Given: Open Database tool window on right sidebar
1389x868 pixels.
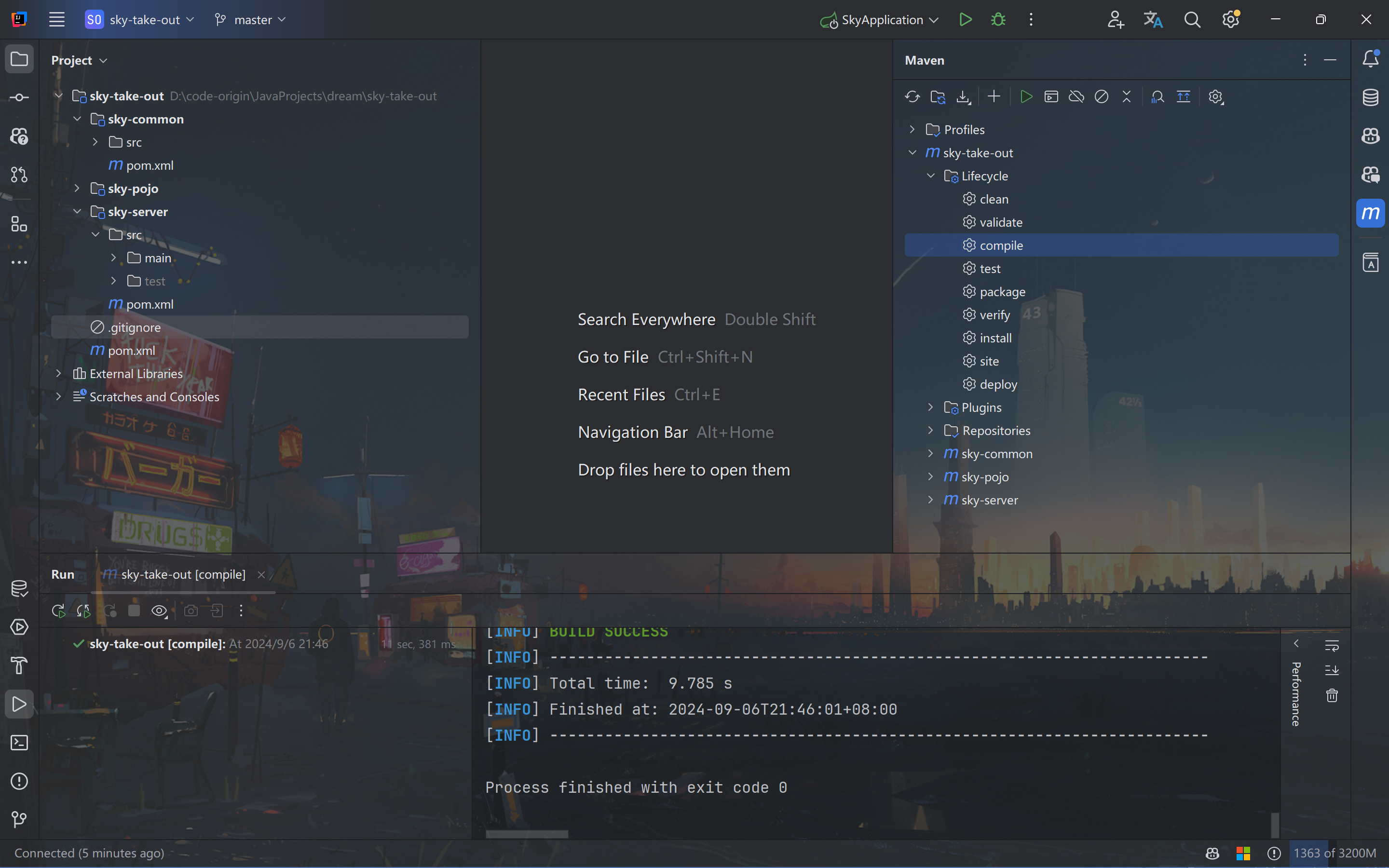Looking at the screenshot, I should [1371, 97].
